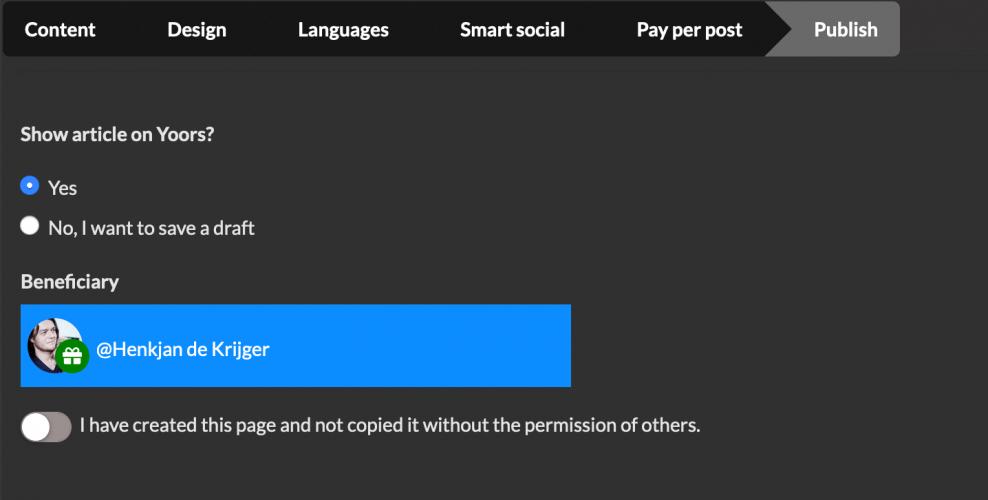This screenshot has height=500, width=988.
Task: Click the "I have created this page" statement text
Action: click(x=390, y=425)
